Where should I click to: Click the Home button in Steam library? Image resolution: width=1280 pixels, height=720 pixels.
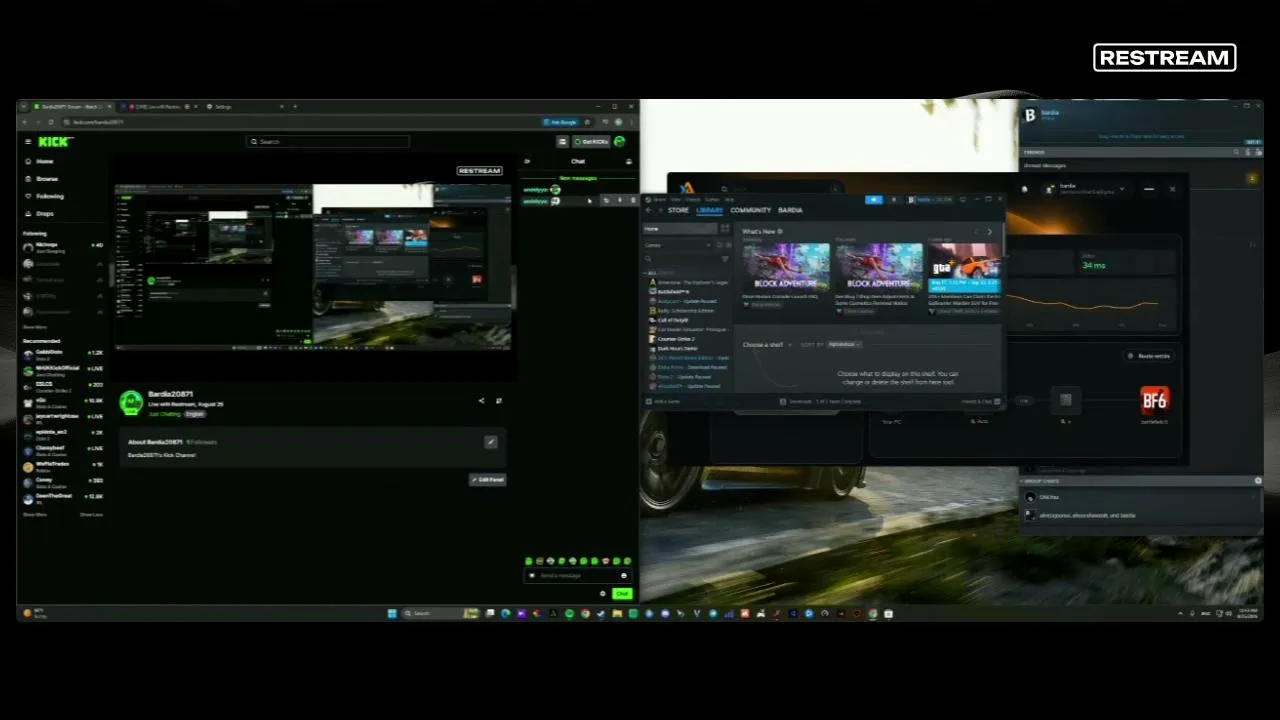point(679,229)
